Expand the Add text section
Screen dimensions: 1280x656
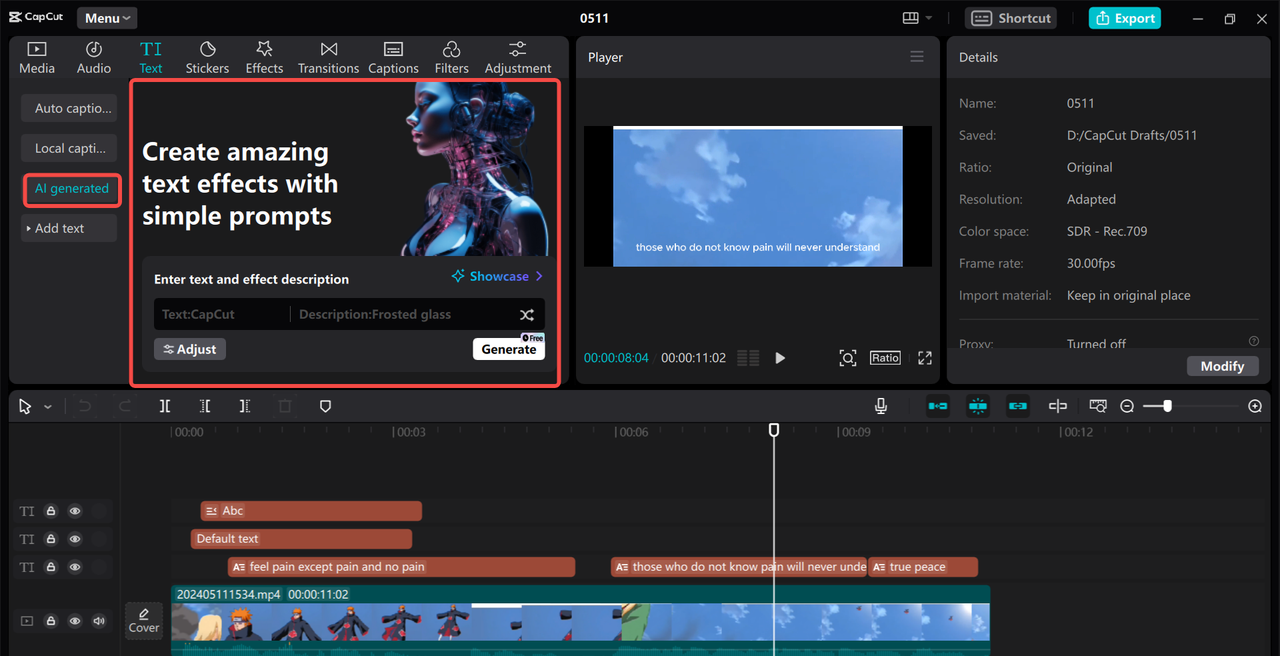70,228
